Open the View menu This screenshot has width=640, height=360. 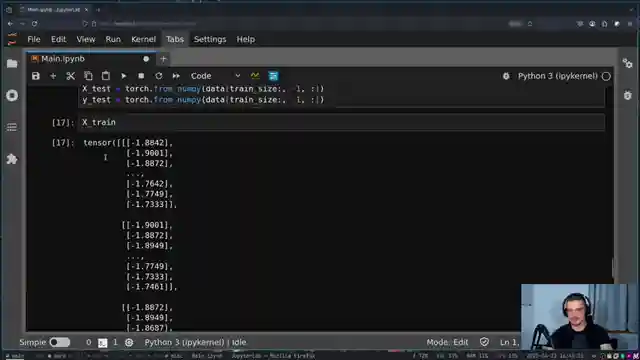point(86,39)
